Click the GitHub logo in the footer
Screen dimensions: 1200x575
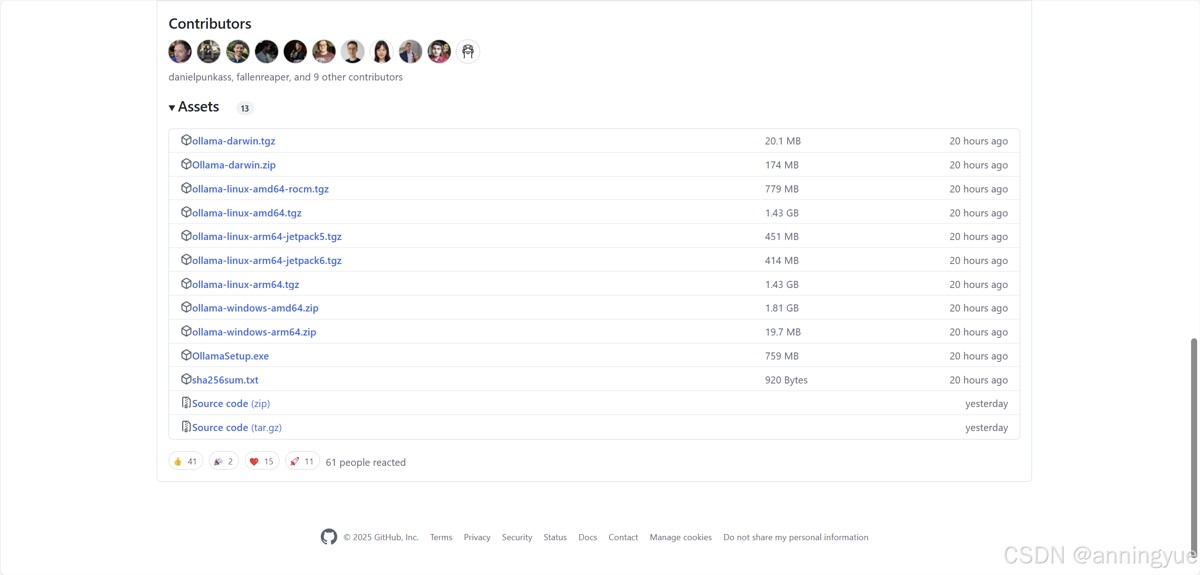[x=329, y=537]
